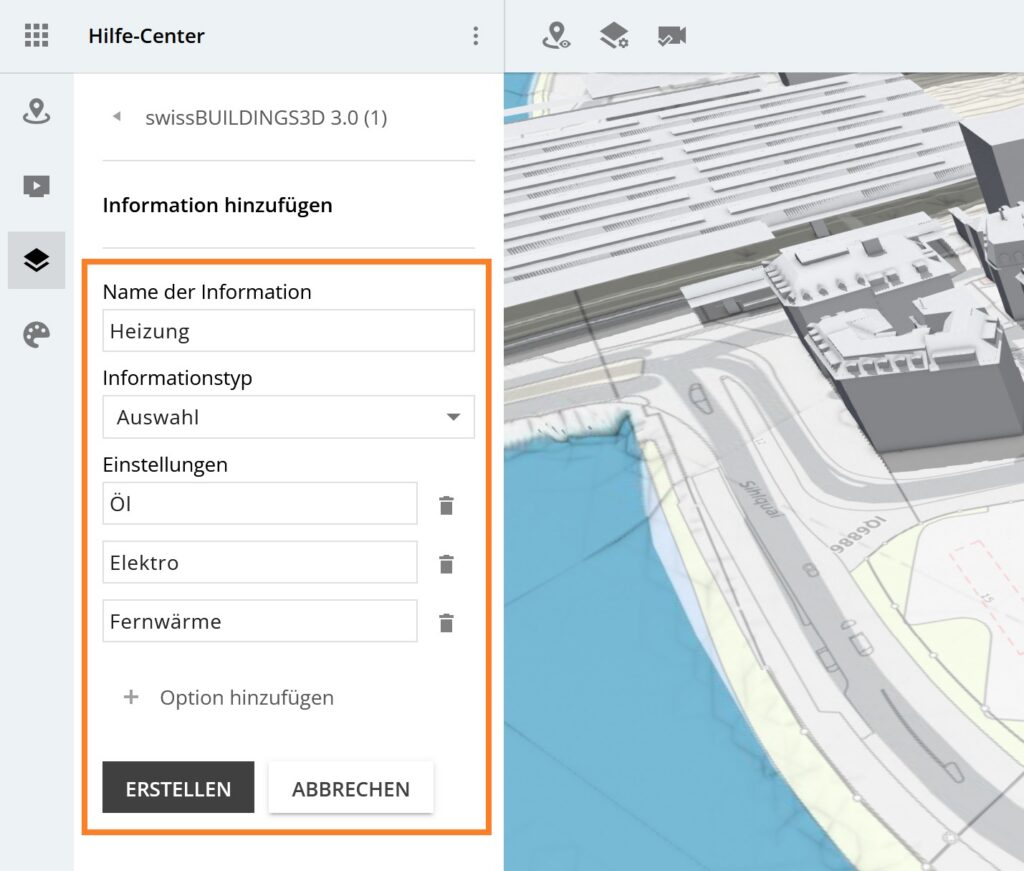Click the map pin with eye toolbar icon
This screenshot has height=871, width=1024.
click(x=556, y=36)
